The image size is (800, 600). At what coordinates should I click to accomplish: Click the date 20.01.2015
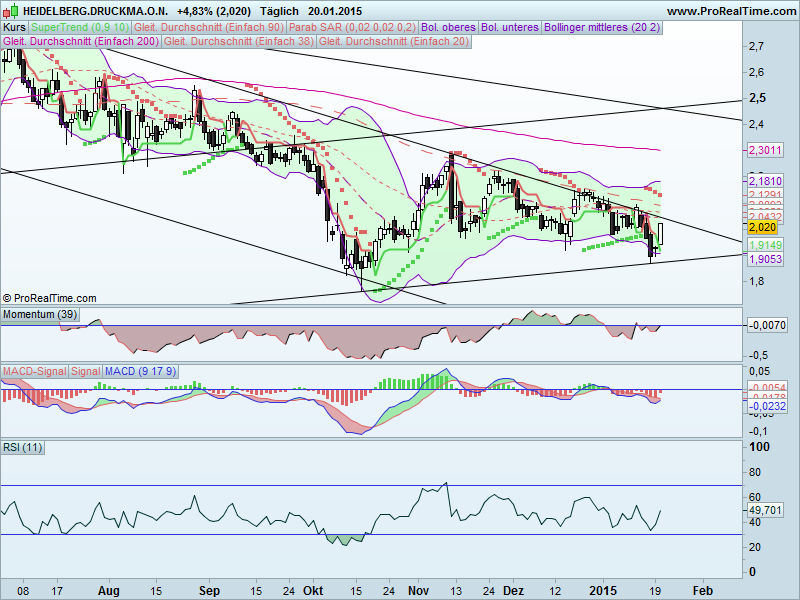click(335, 11)
